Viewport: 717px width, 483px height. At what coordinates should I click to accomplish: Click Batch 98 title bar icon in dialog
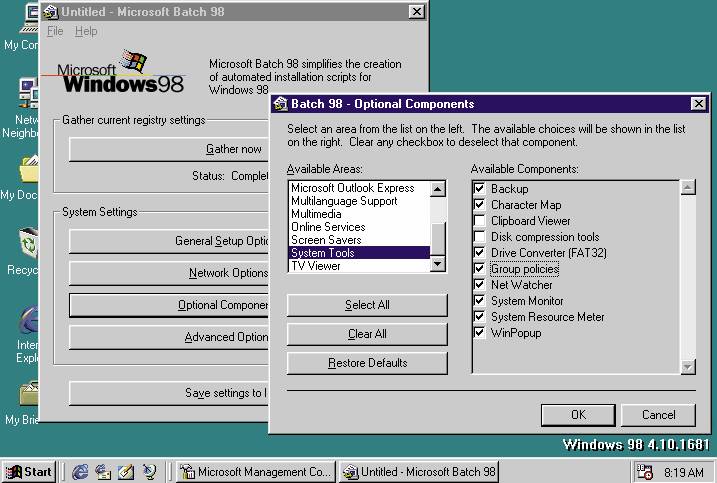point(280,104)
